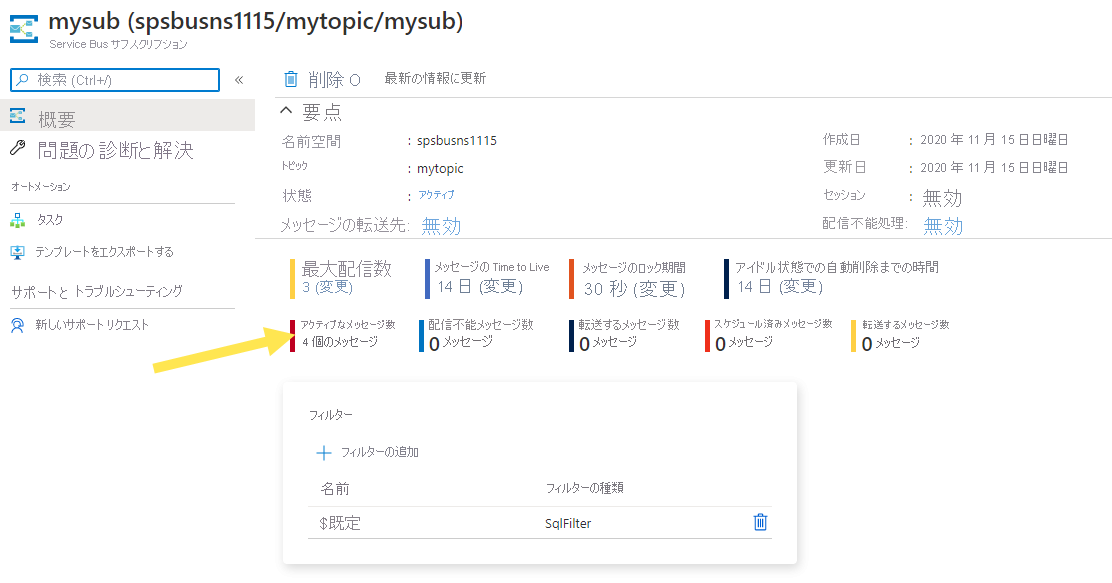Focus the 検索 (Ctrl+/) search box

pos(115,80)
